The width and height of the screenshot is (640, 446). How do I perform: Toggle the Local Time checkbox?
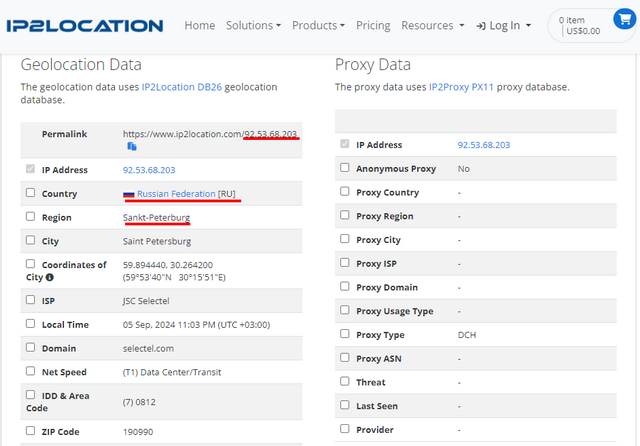coord(31,324)
